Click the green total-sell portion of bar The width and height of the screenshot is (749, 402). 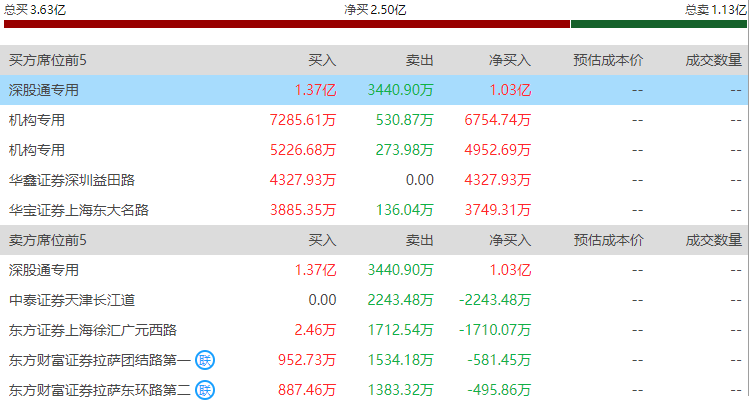coord(659,24)
